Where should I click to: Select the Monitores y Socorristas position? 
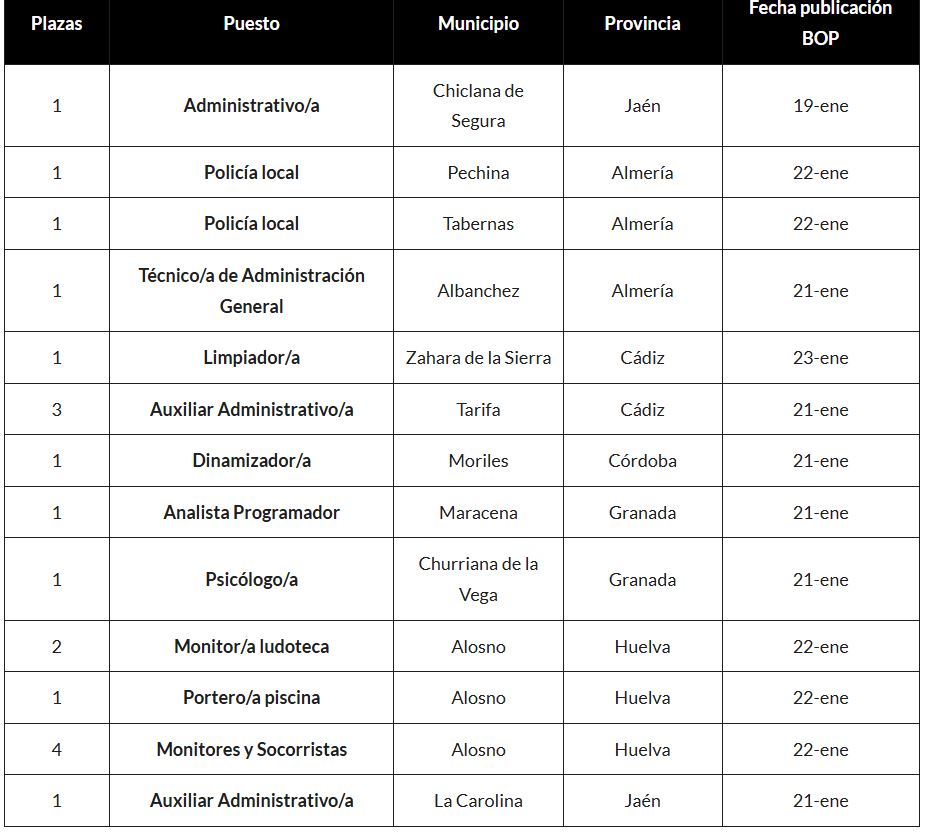click(251, 749)
